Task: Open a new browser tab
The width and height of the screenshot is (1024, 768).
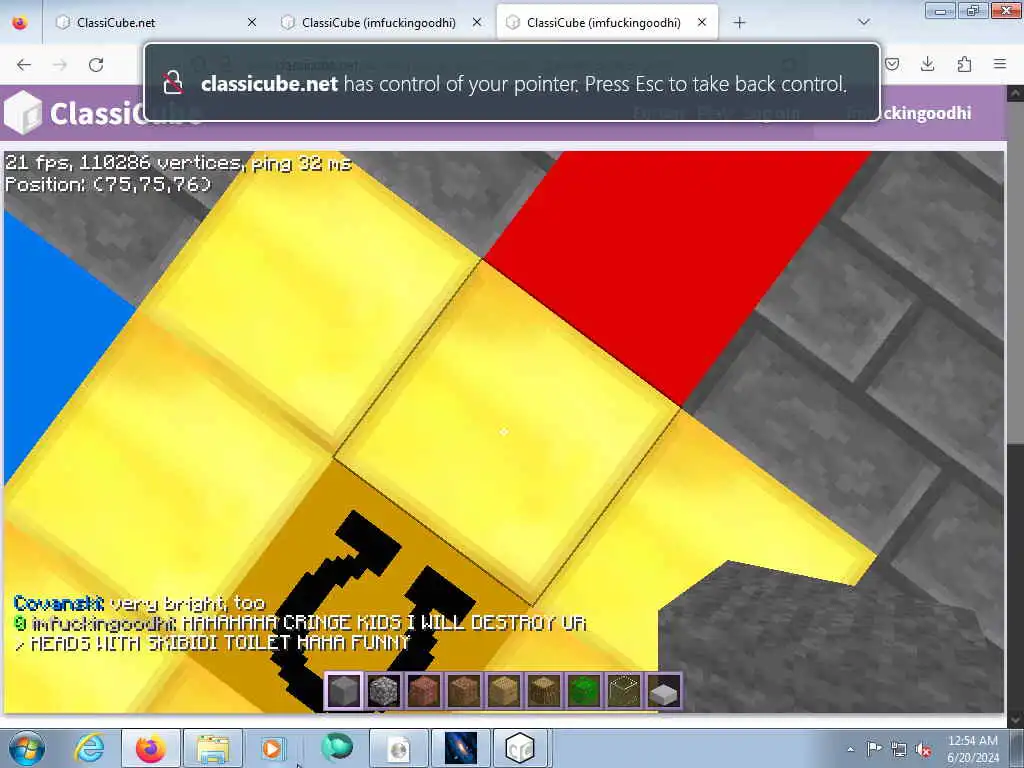Action: tap(739, 23)
